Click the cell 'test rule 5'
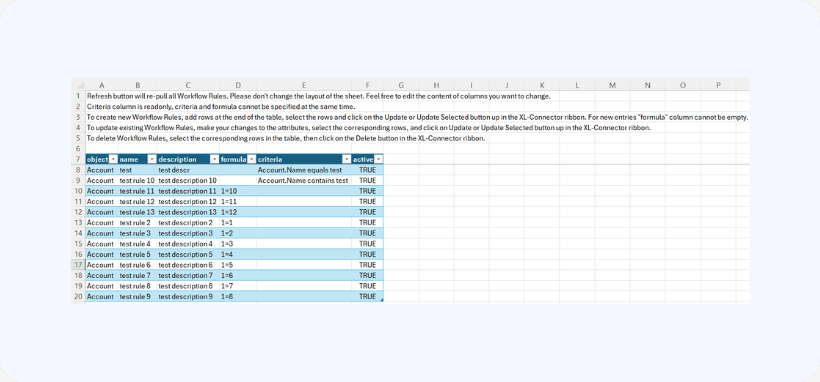This screenshot has height=382, width=820. point(137,254)
